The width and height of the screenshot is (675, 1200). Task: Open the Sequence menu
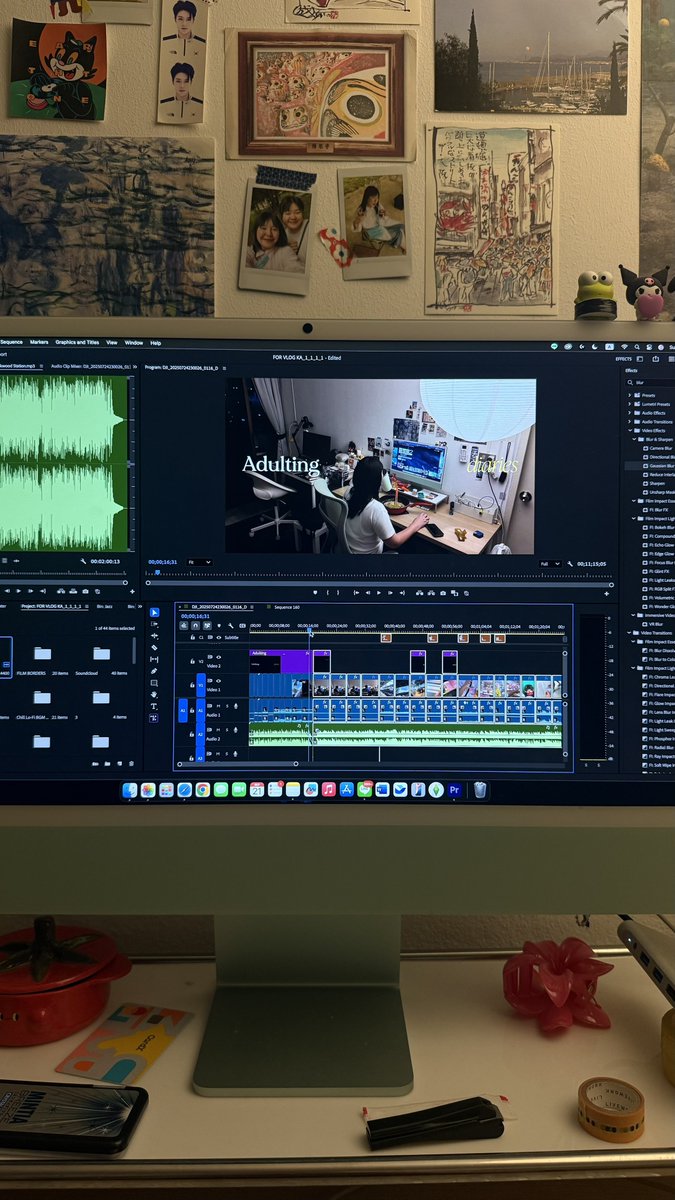click(x=11, y=342)
